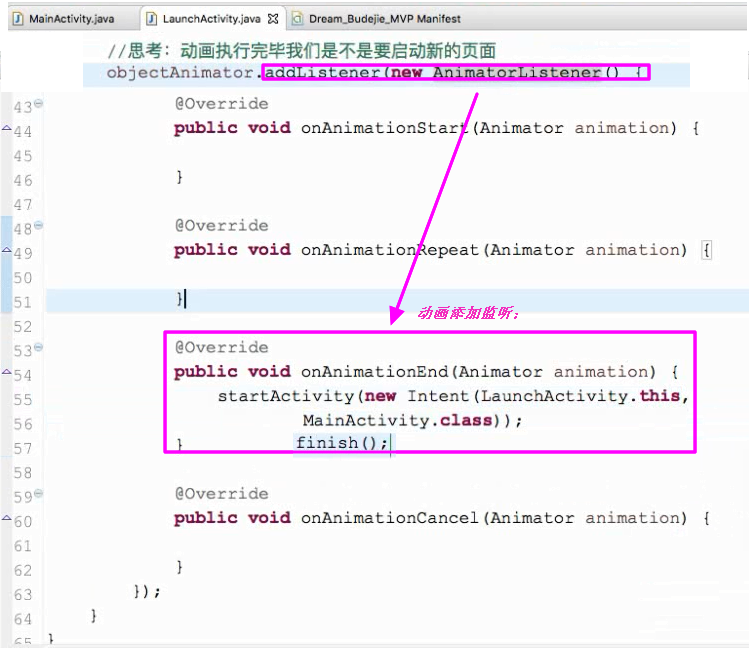Place cursor on startActivity call at line 55
Screen dimensions: 749x648
(286, 396)
